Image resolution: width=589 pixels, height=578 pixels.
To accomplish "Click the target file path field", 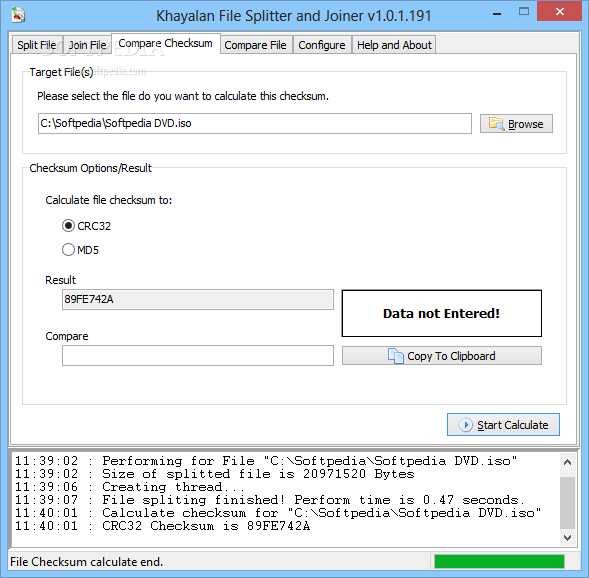I will pyautogui.click(x=255, y=123).
